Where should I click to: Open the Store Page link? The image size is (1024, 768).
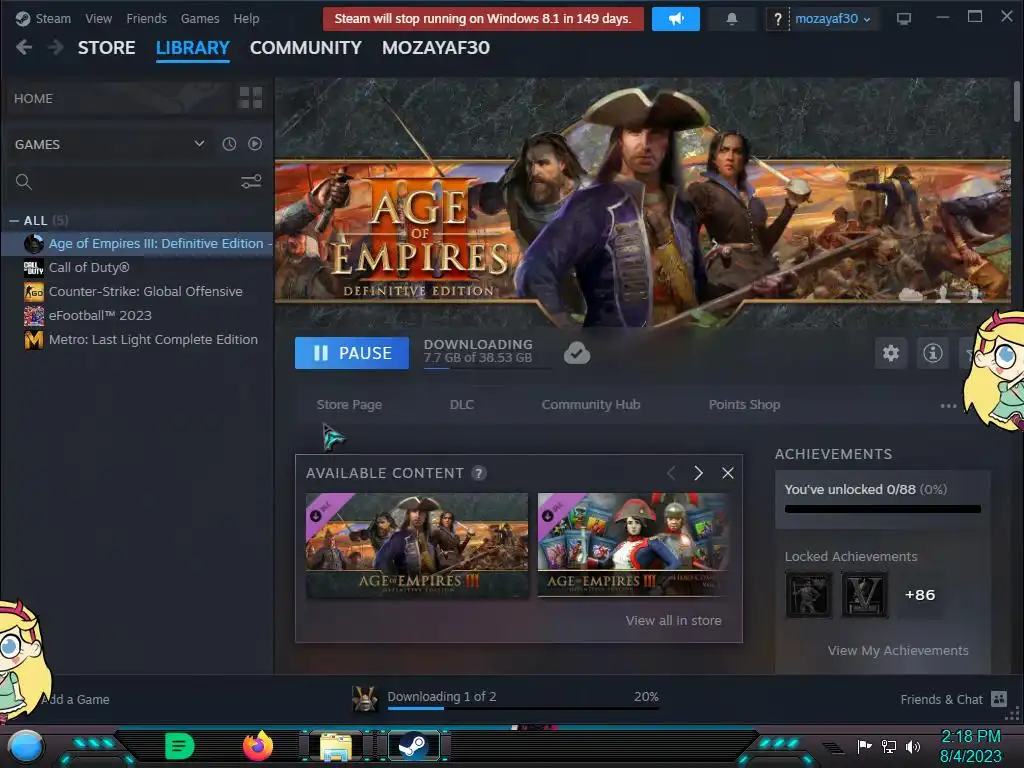click(349, 404)
